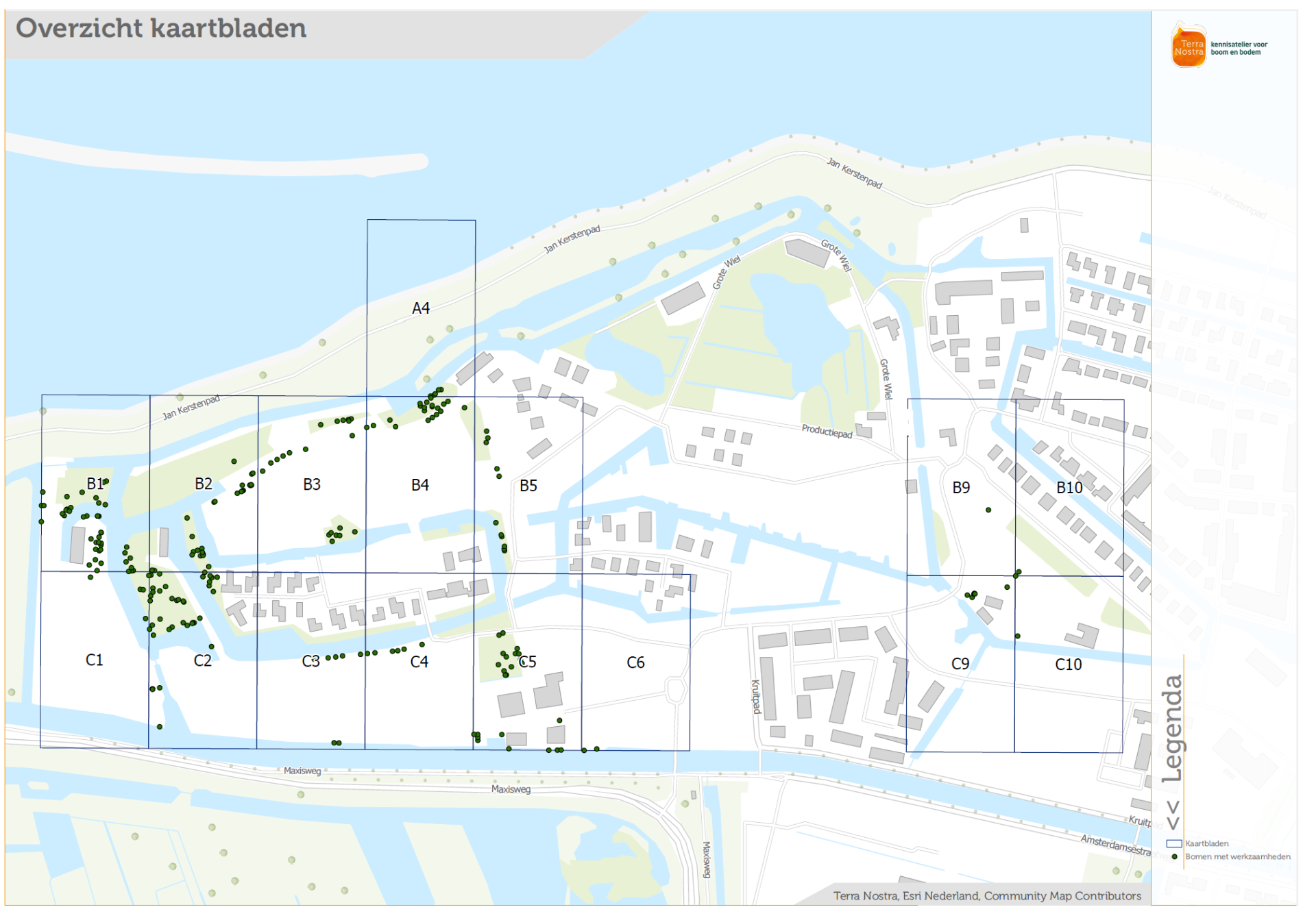
Task: Select map sheet label B3
Action: (x=312, y=485)
